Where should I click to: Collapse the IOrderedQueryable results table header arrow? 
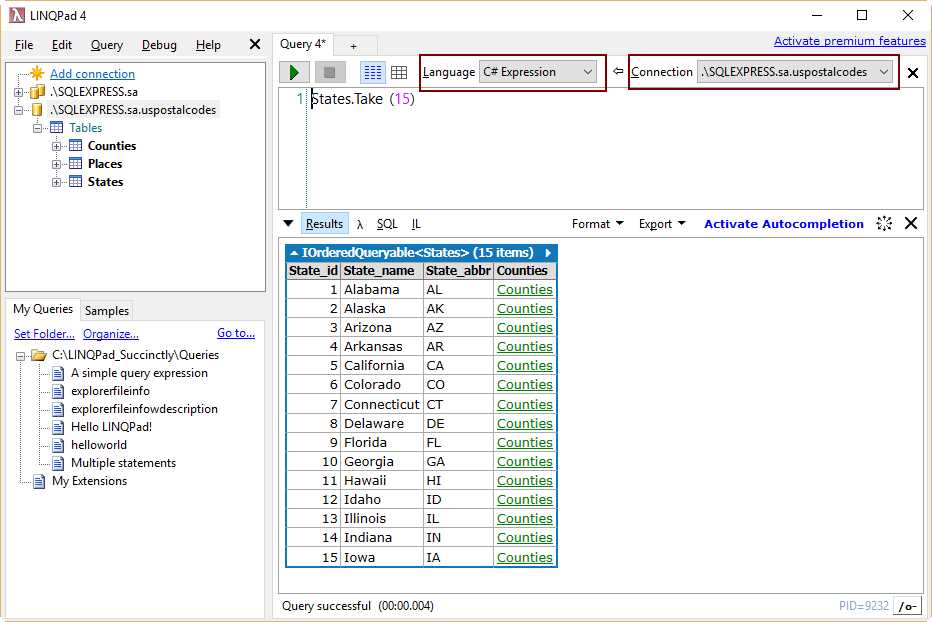point(294,253)
